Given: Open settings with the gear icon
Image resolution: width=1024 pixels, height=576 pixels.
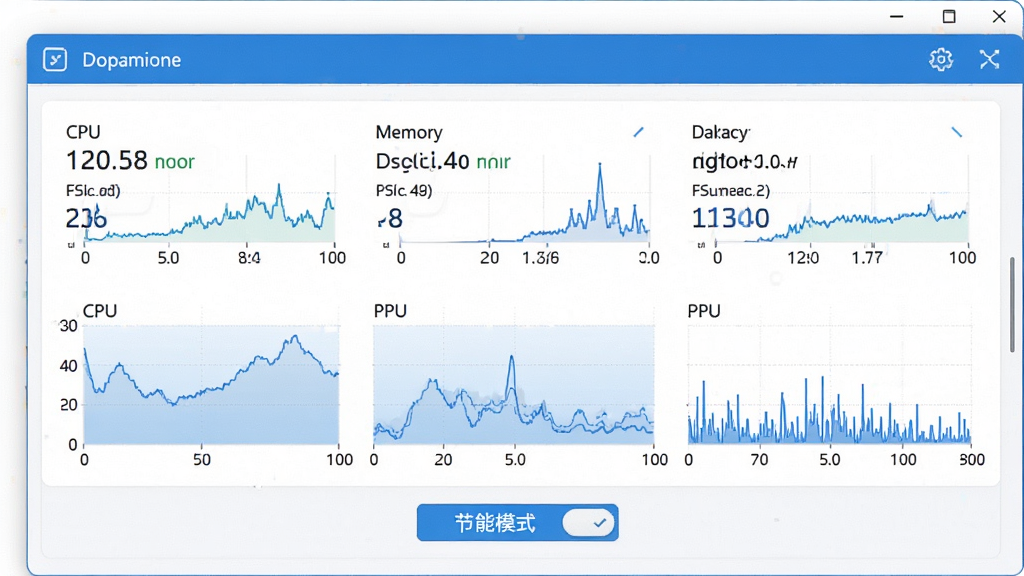Looking at the screenshot, I should [x=940, y=59].
